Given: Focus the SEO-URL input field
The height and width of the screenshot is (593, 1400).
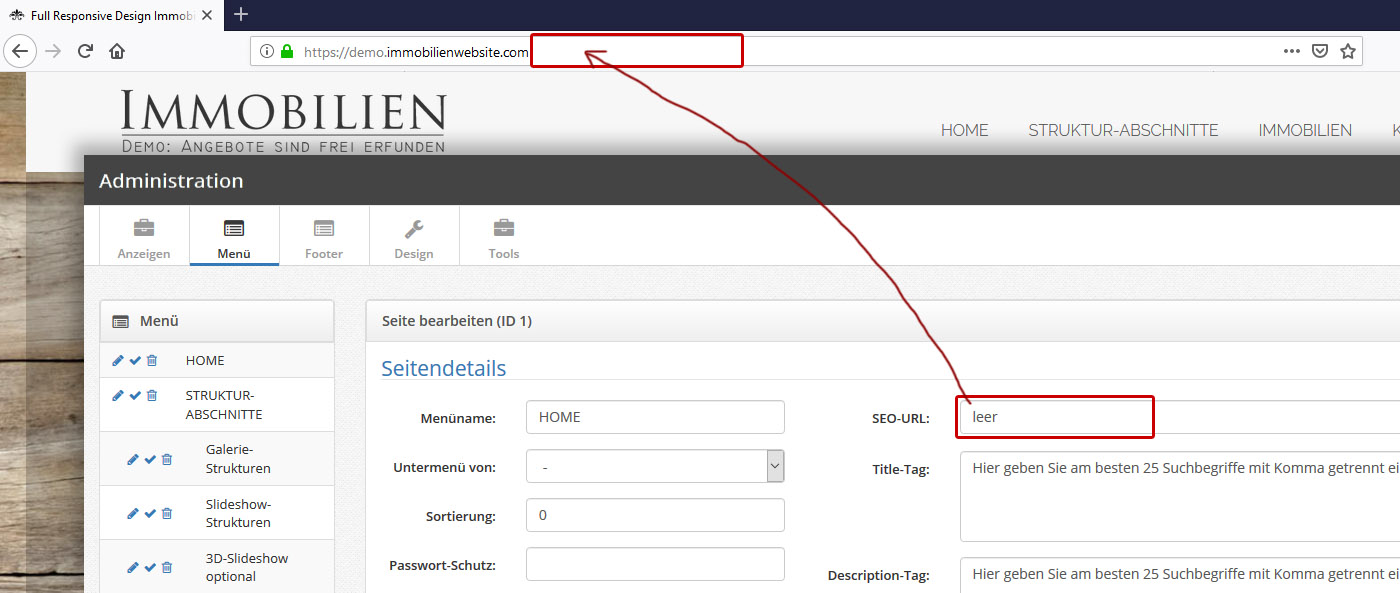Looking at the screenshot, I should (x=1179, y=417).
